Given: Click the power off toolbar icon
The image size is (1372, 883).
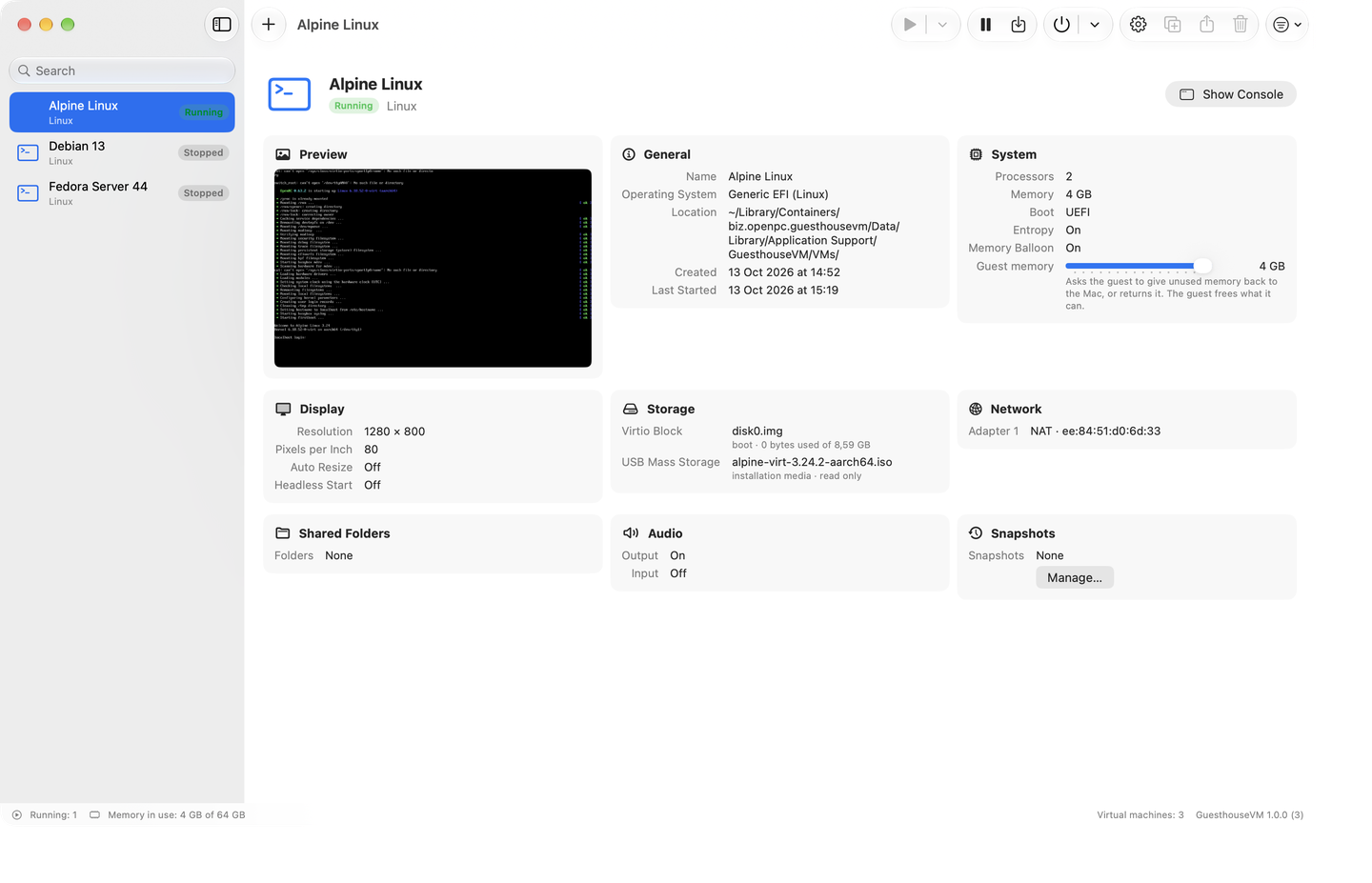Looking at the screenshot, I should pyautogui.click(x=1061, y=25).
